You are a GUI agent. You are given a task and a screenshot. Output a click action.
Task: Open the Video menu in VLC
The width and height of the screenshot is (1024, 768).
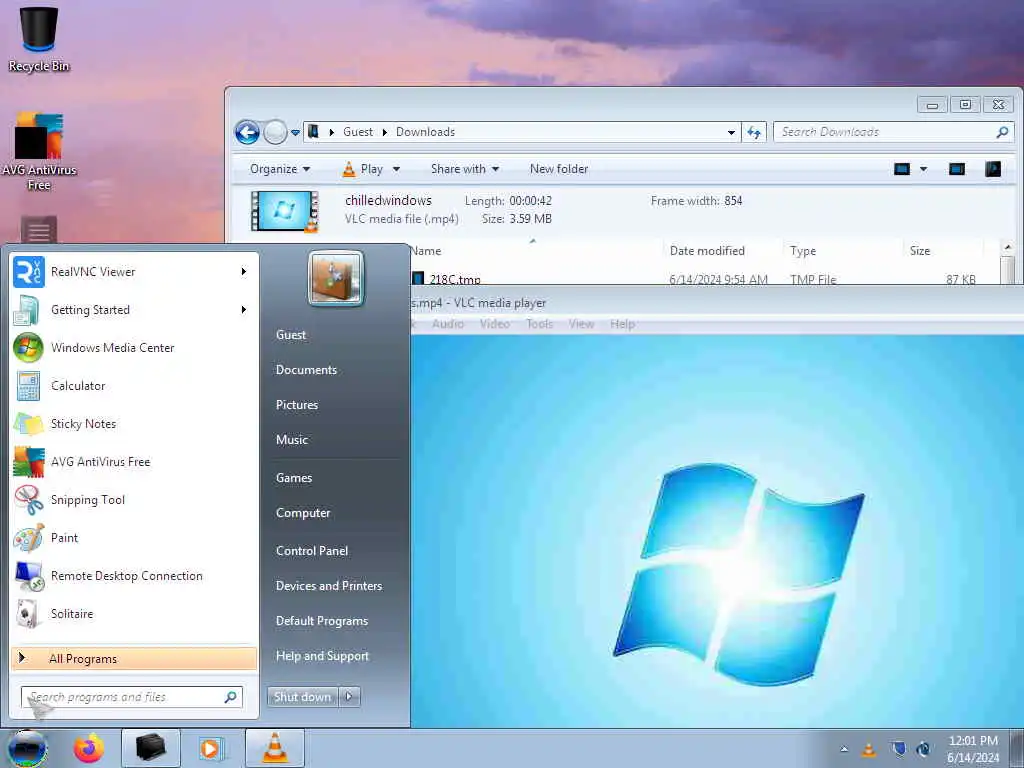(x=494, y=324)
